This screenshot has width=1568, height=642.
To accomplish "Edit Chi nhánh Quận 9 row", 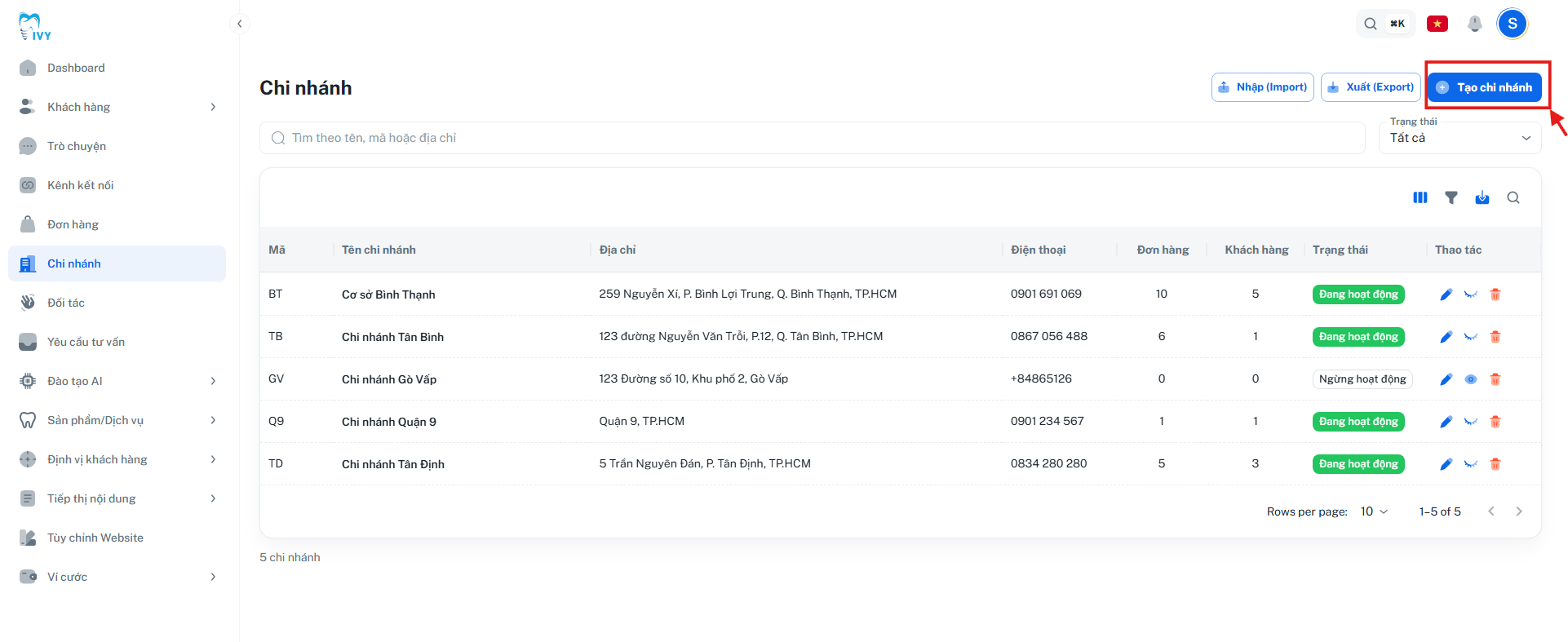I will click(x=1446, y=422).
